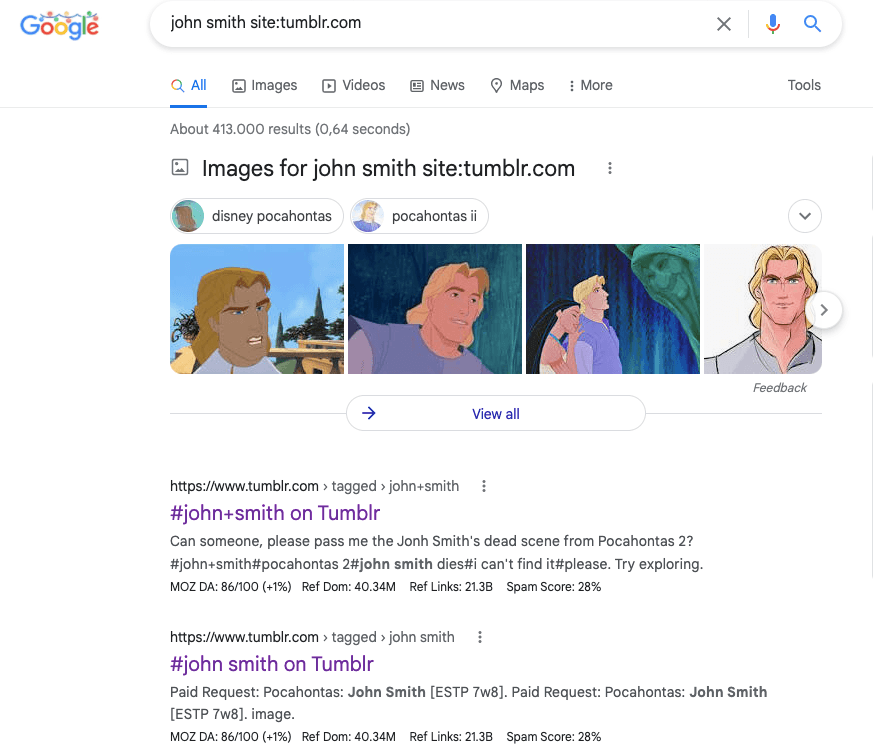Click the blue magnifier search icon

point(812,24)
